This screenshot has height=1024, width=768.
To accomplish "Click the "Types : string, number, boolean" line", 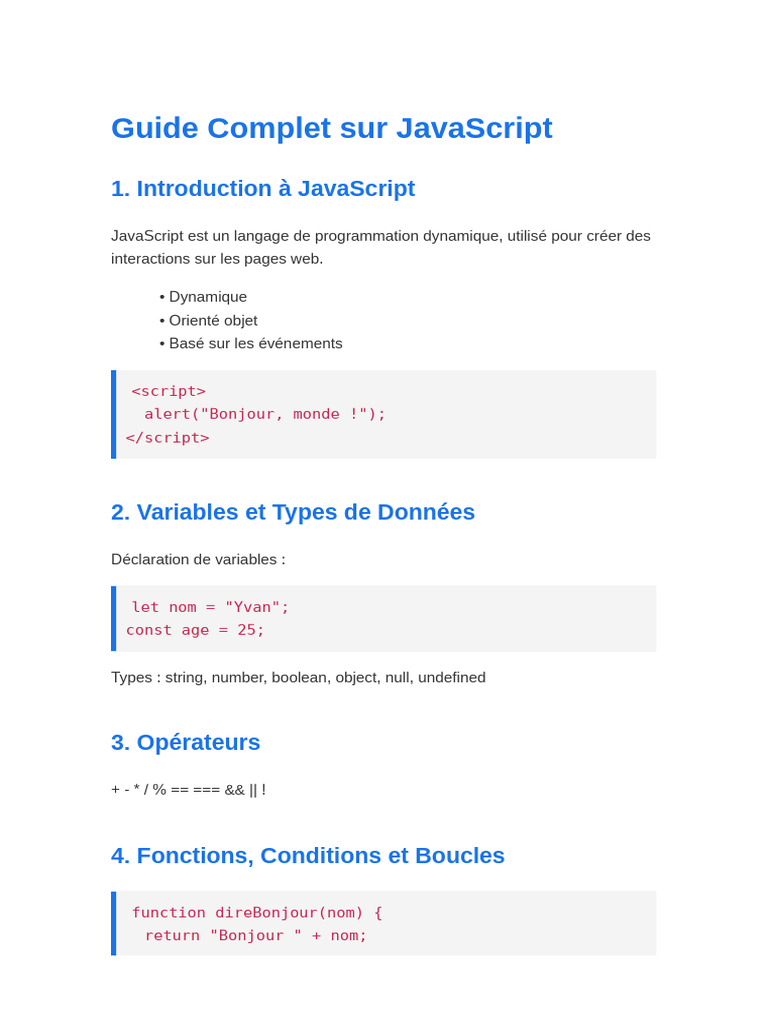I will [298, 677].
